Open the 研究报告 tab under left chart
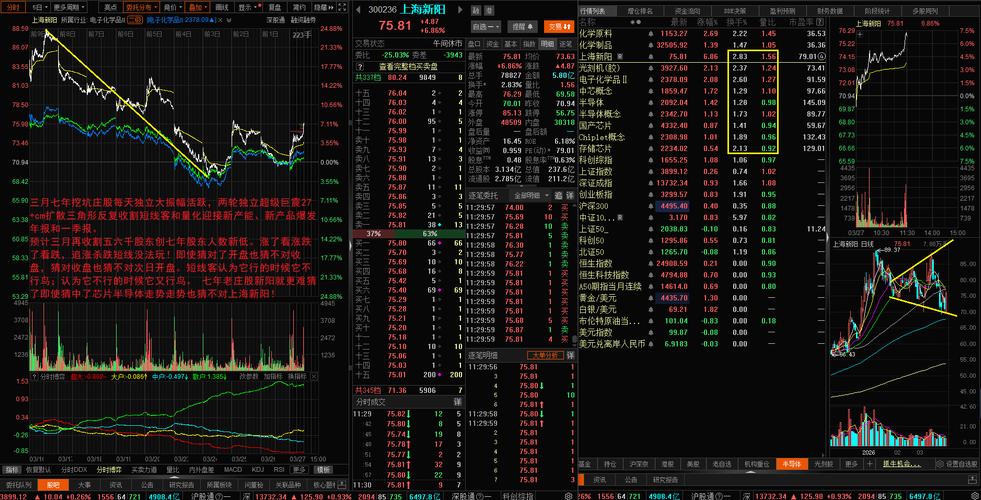The height and width of the screenshot is (500, 981). pos(182,484)
